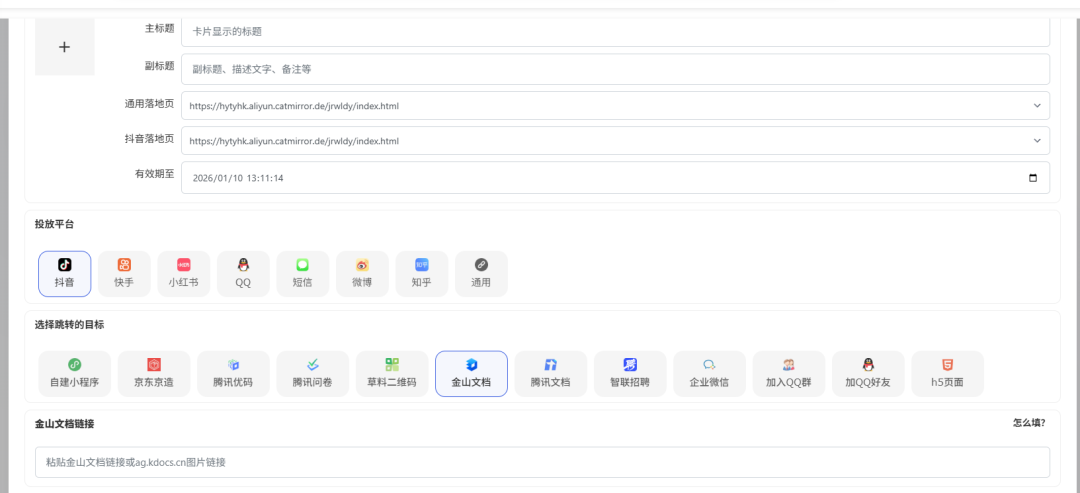Pick 腾讯问卷 target
This screenshot has width=1080, height=493.
point(313,374)
